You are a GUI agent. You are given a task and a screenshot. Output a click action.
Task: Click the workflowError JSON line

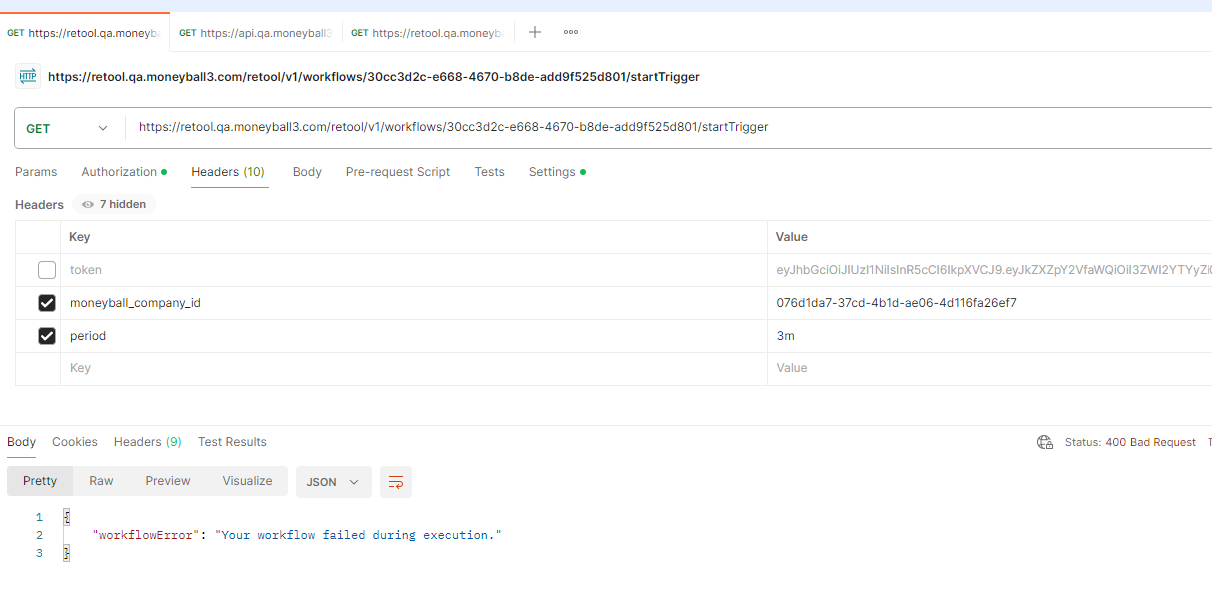click(x=296, y=535)
